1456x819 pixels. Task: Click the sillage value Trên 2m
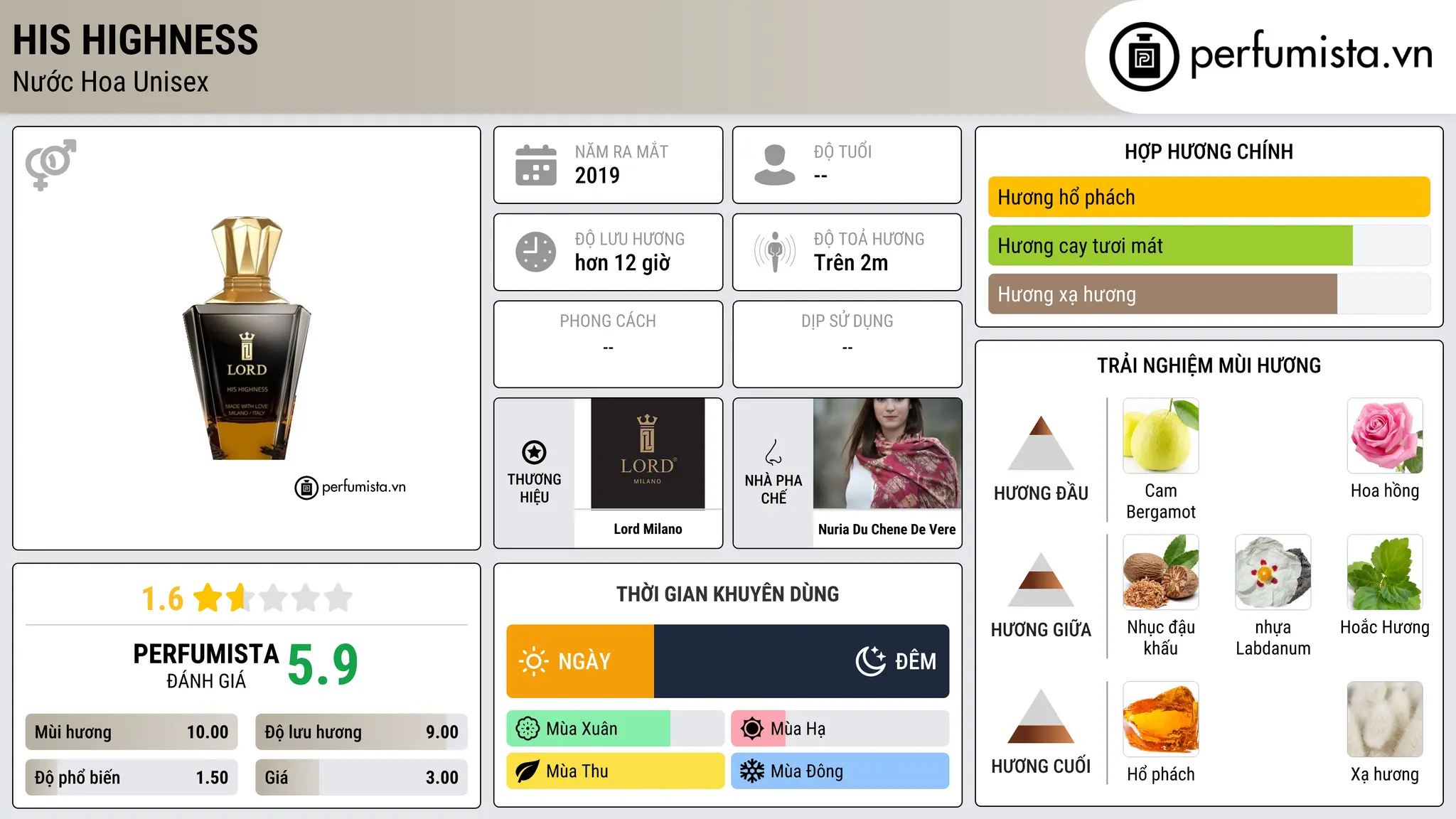851,263
